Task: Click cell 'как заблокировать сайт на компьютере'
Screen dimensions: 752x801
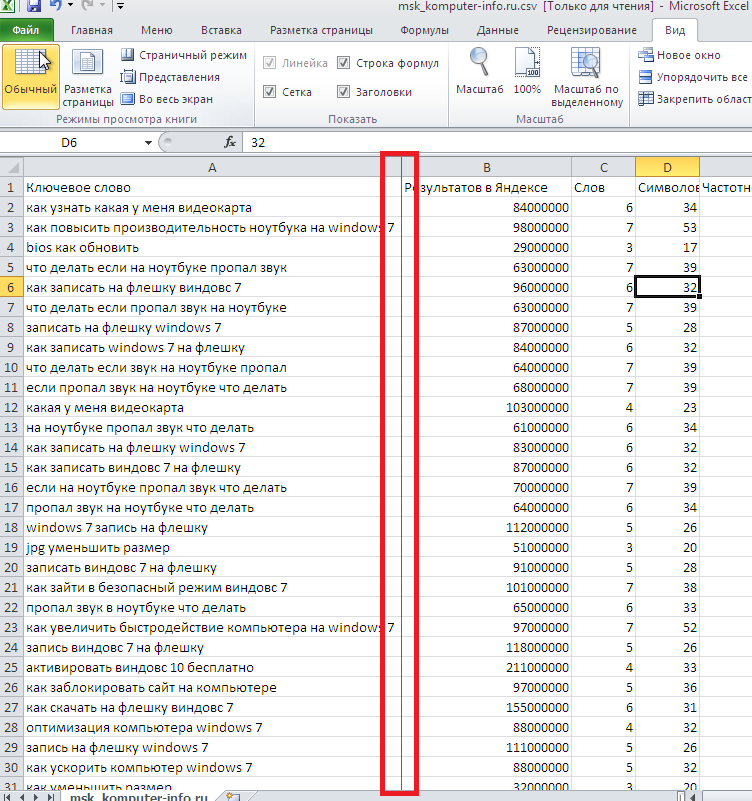Action: click(212, 688)
